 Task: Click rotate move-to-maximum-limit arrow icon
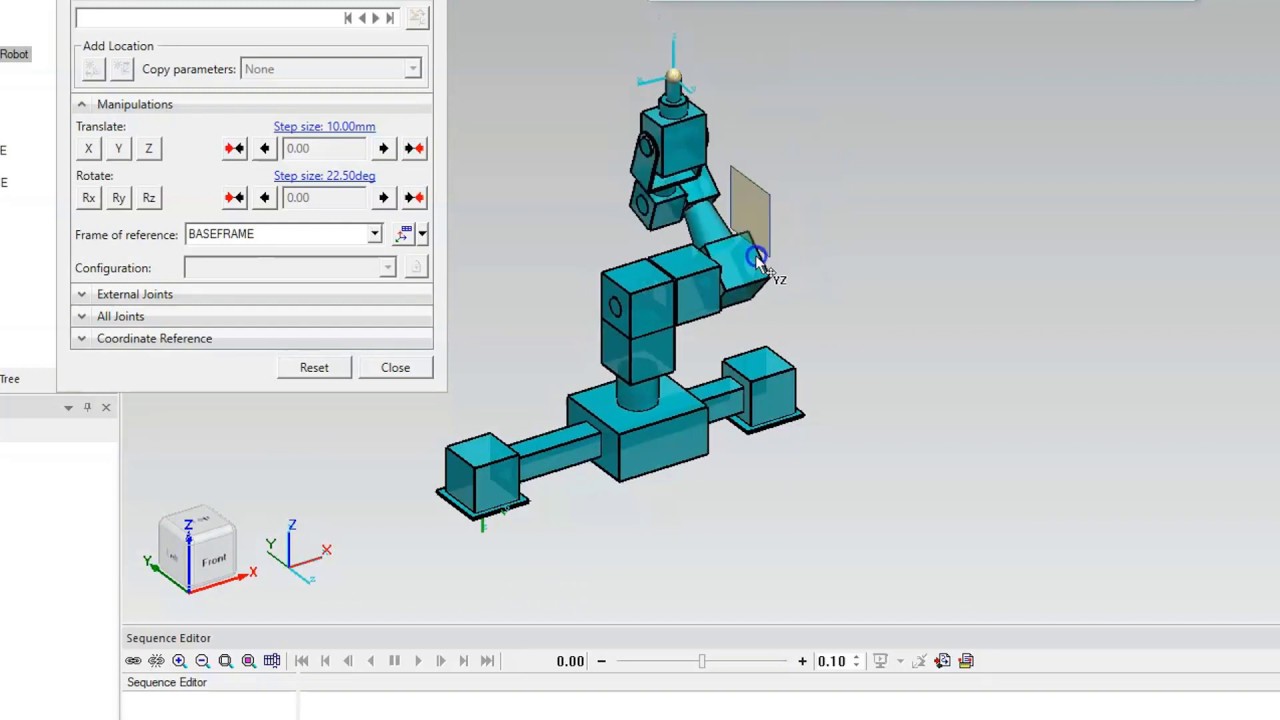coord(414,198)
